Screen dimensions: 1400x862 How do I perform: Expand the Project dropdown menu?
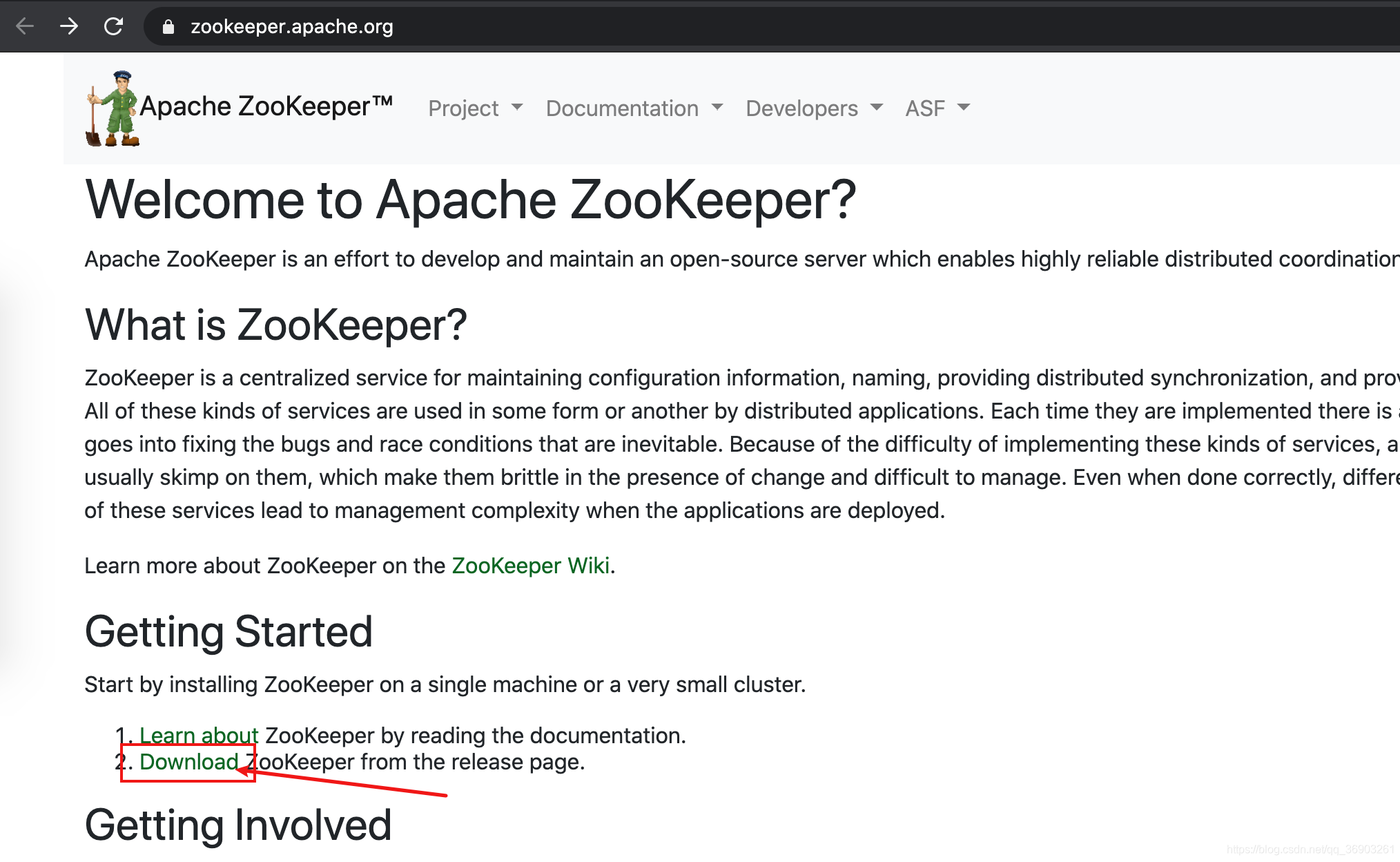[x=476, y=108]
